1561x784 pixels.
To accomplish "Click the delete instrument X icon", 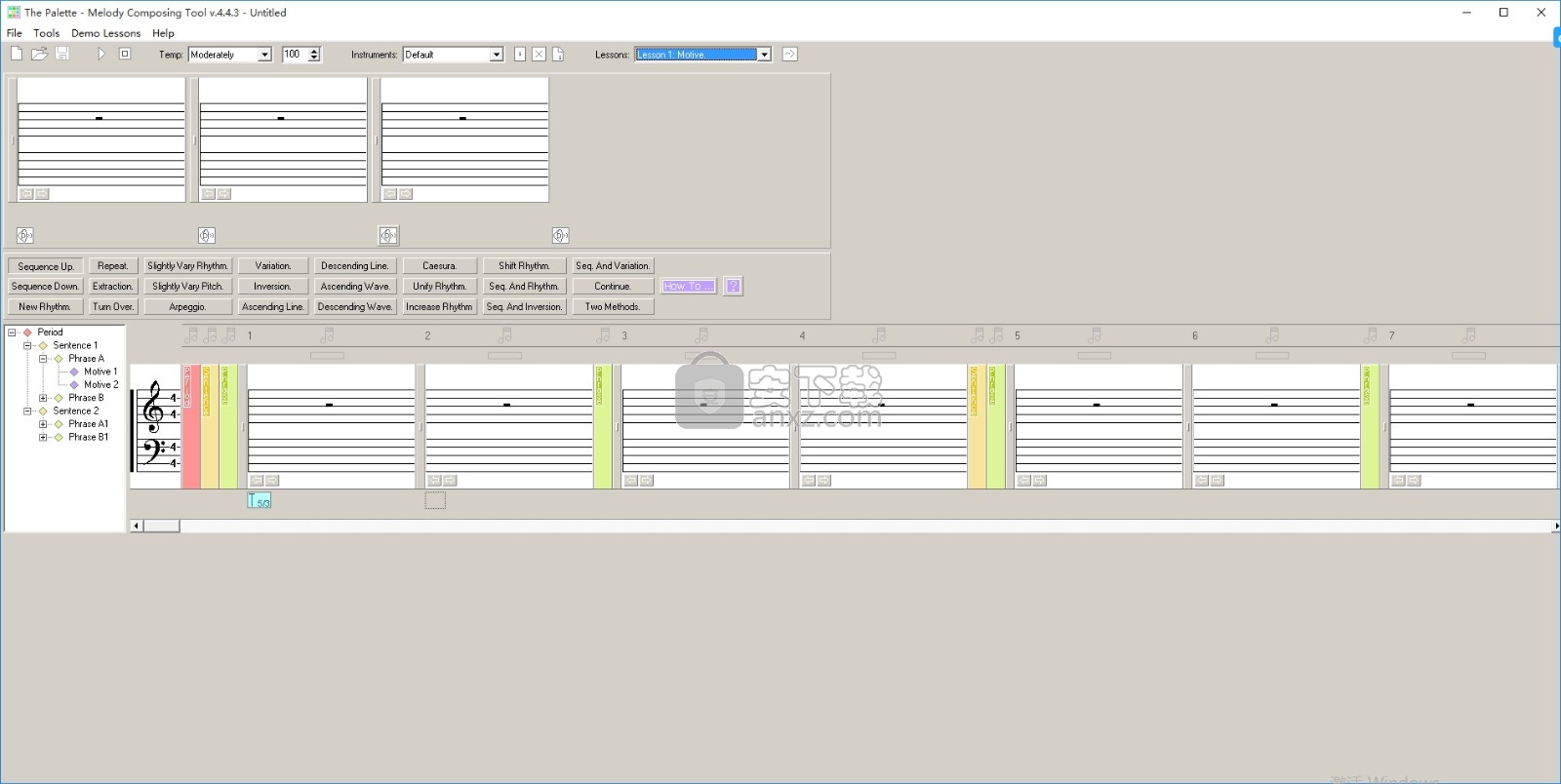I will click(539, 55).
